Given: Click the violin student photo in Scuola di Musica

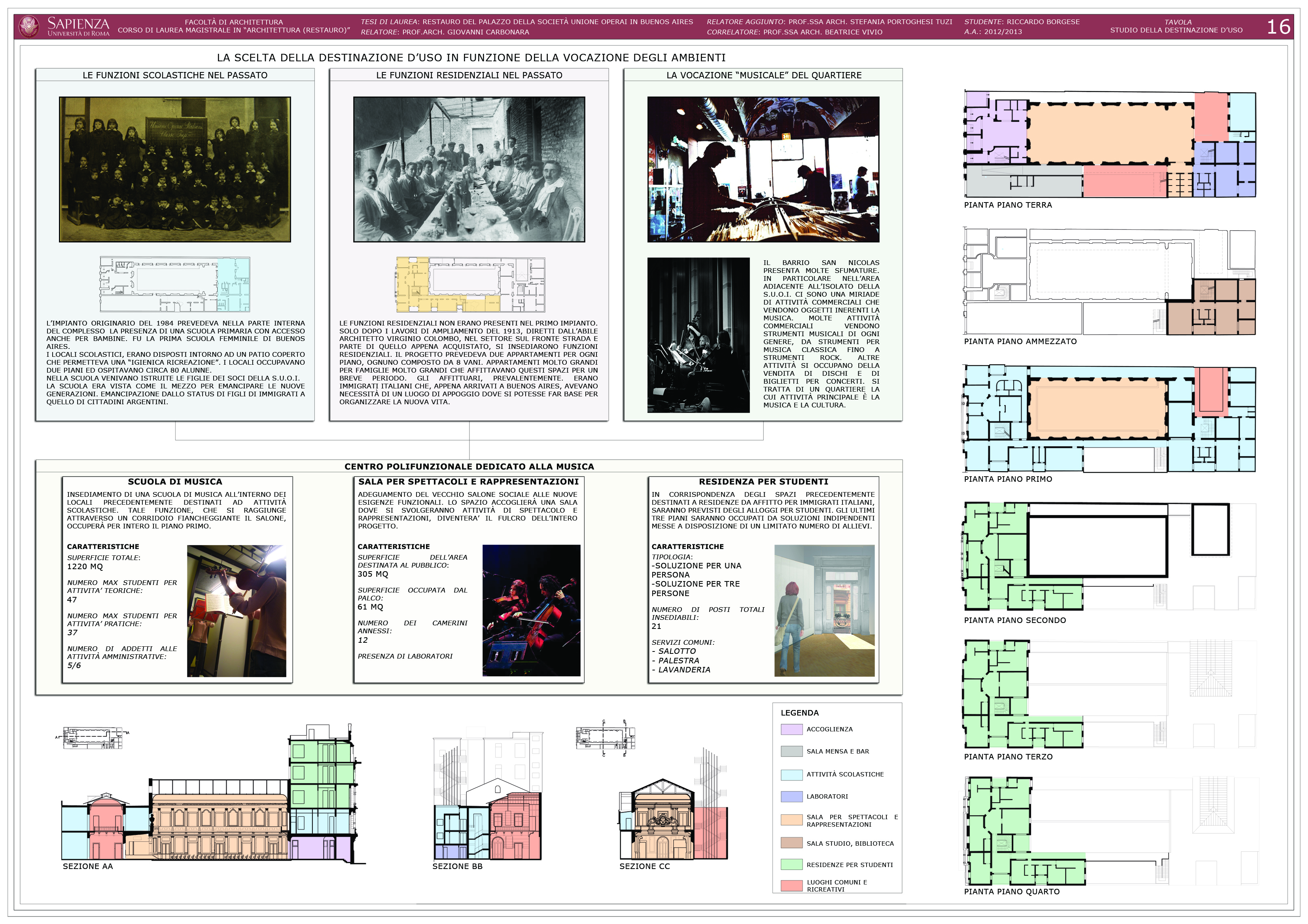Looking at the screenshot, I should 237,611.
